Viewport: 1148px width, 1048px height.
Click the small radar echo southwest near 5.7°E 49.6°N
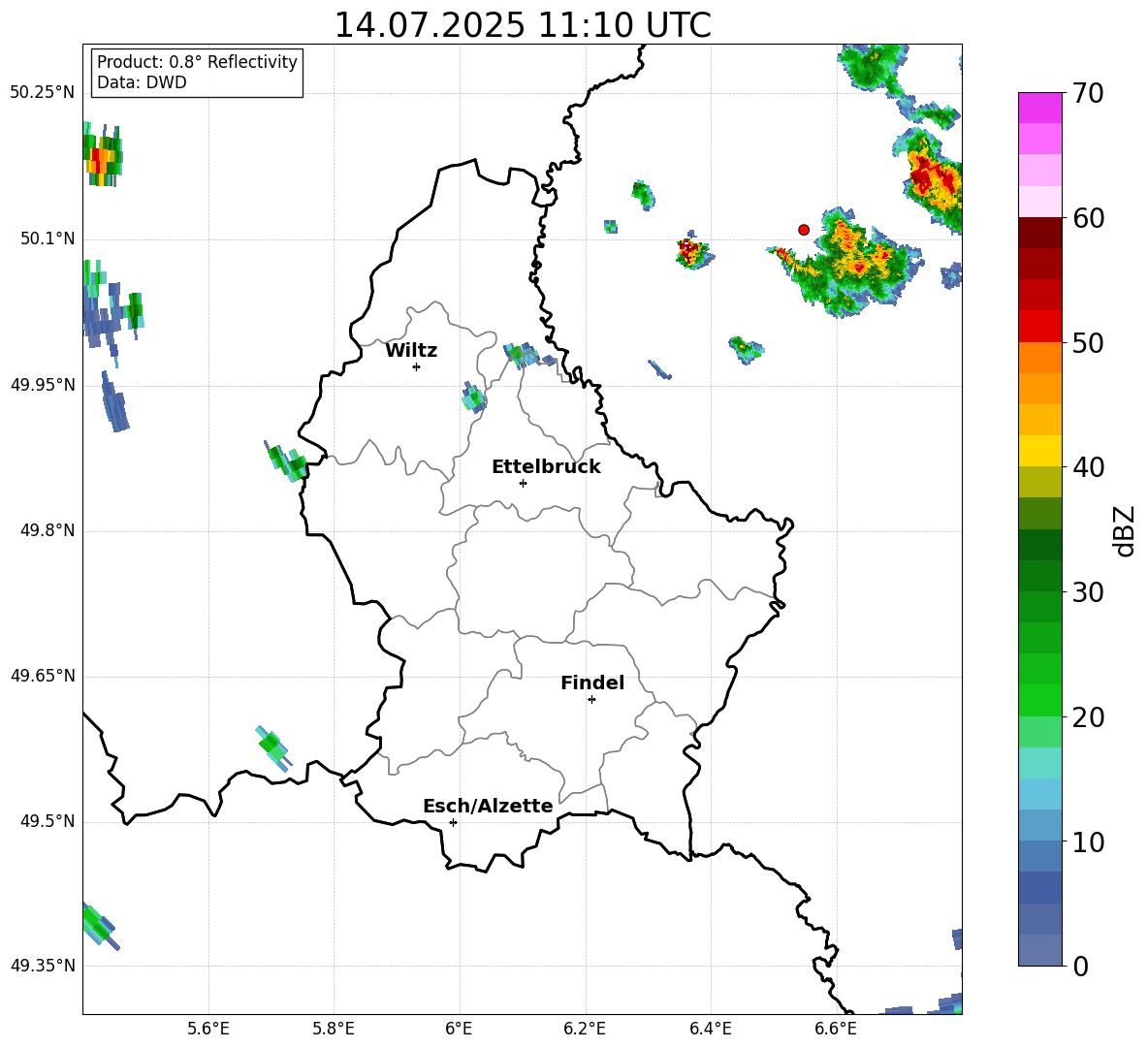pos(273,747)
